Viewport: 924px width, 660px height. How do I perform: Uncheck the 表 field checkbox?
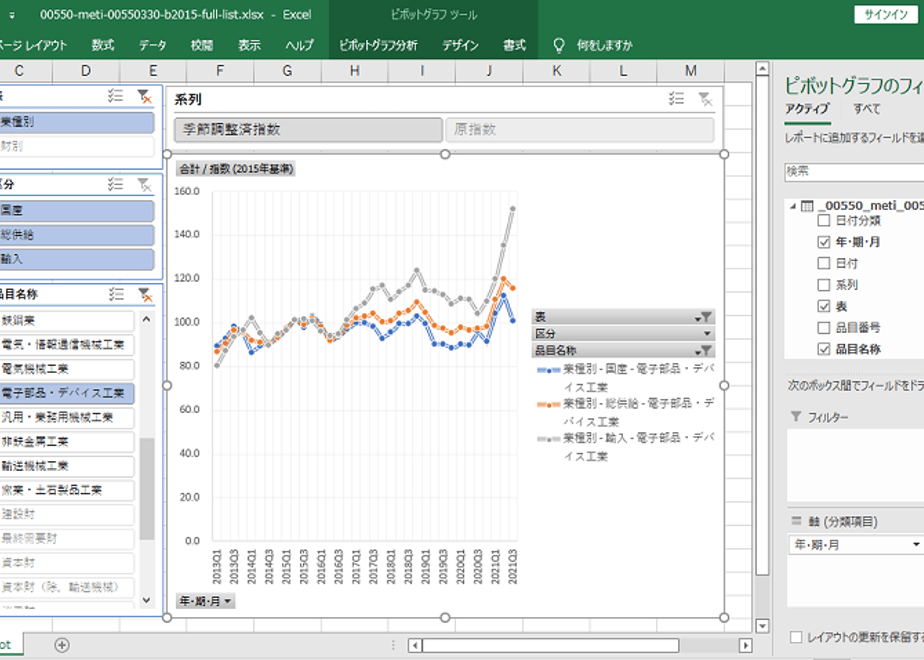coord(824,306)
